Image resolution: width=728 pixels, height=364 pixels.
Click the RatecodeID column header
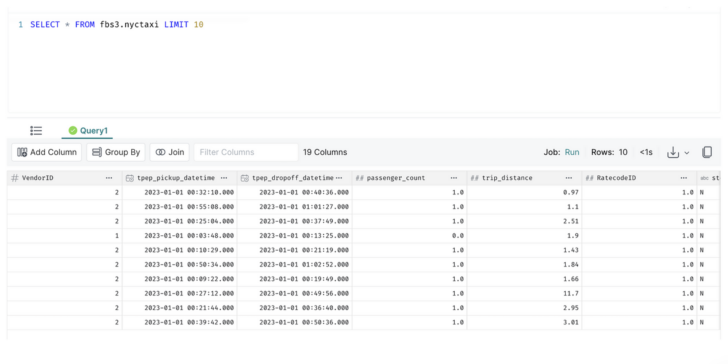[x=639, y=178]
